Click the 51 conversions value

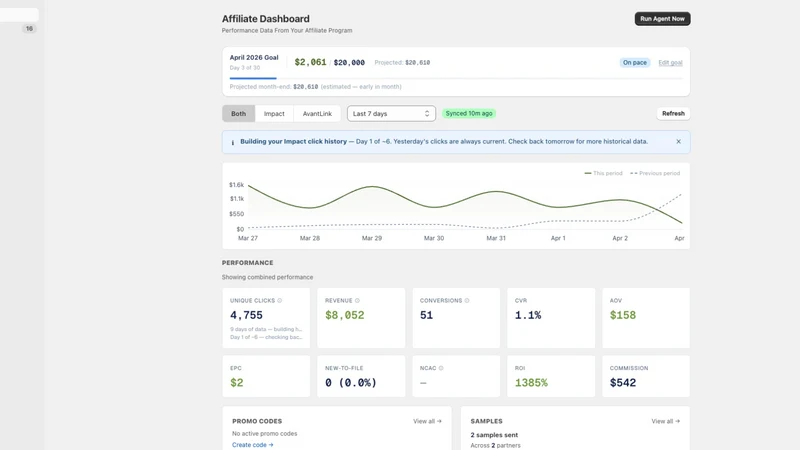pos(427,315)
